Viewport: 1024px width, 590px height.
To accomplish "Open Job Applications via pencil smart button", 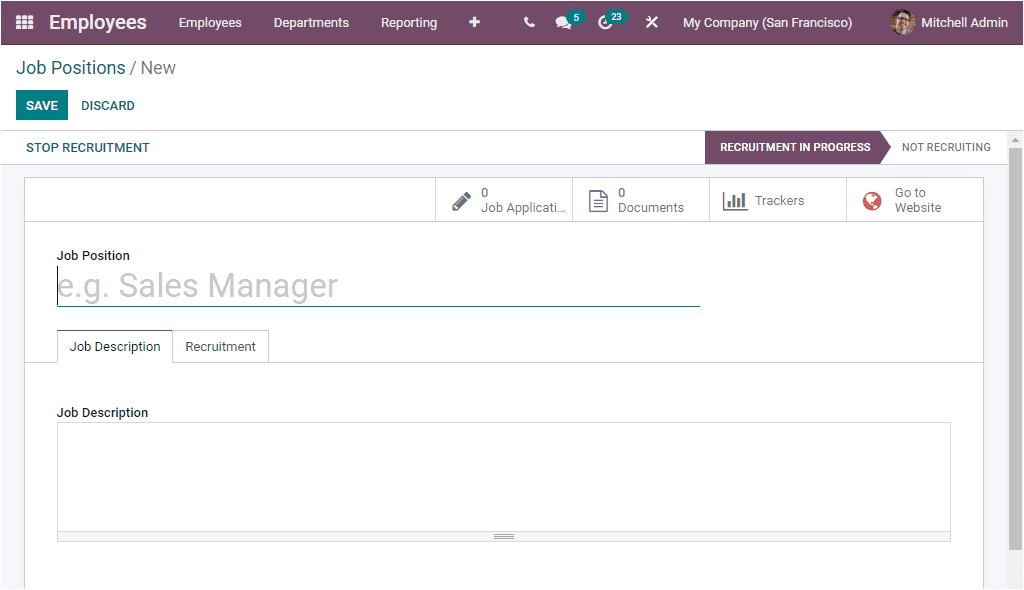I will [503, 200].
